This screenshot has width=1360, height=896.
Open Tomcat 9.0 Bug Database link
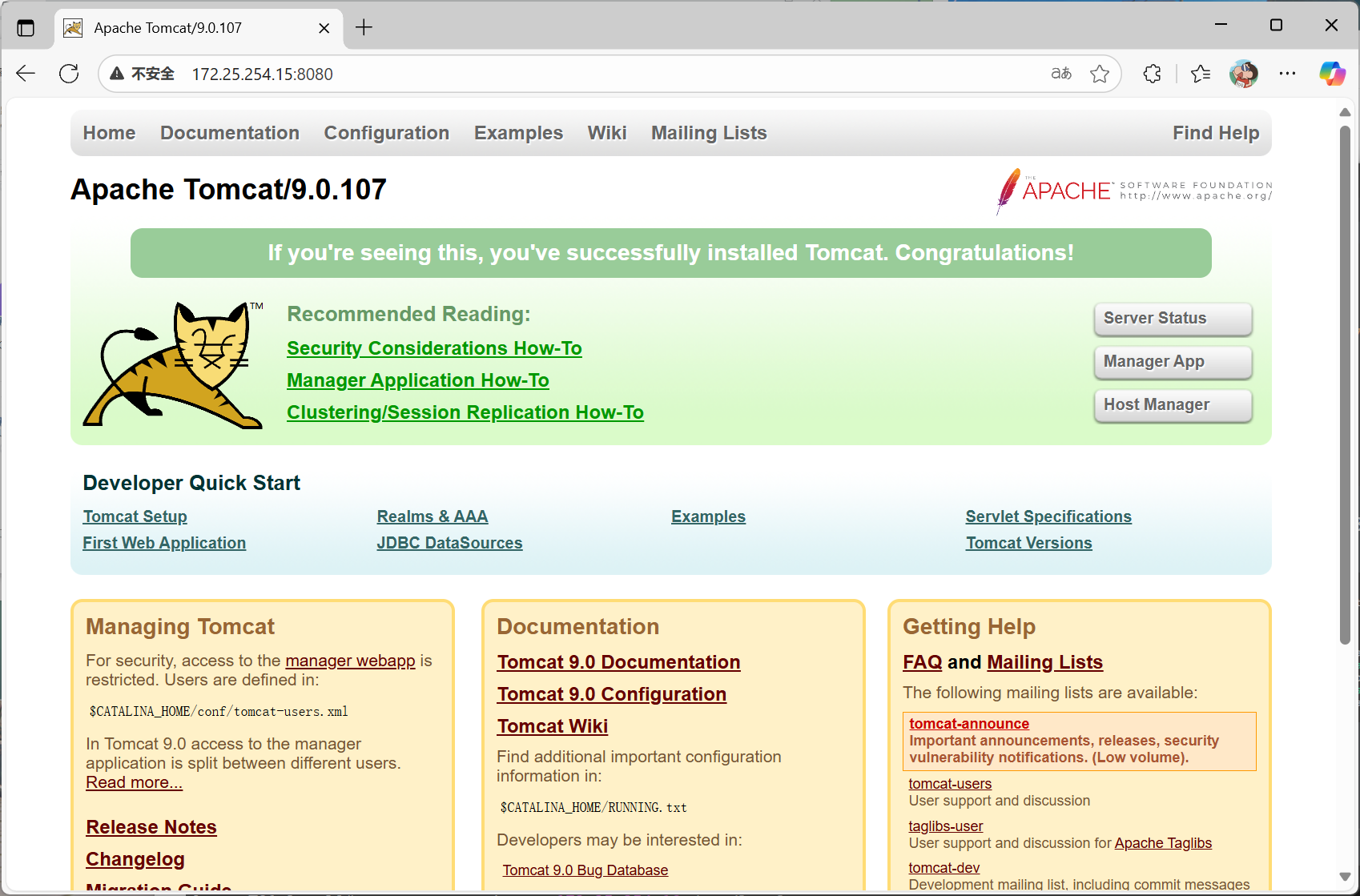tap(585, 870)
